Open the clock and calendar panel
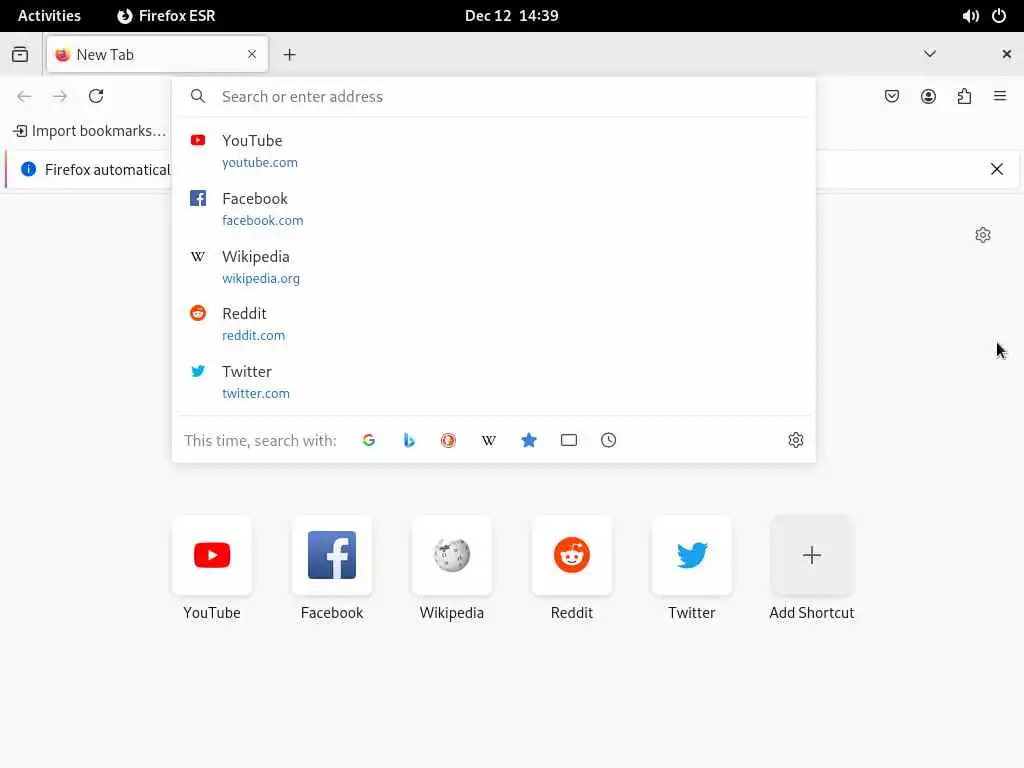 512,16
